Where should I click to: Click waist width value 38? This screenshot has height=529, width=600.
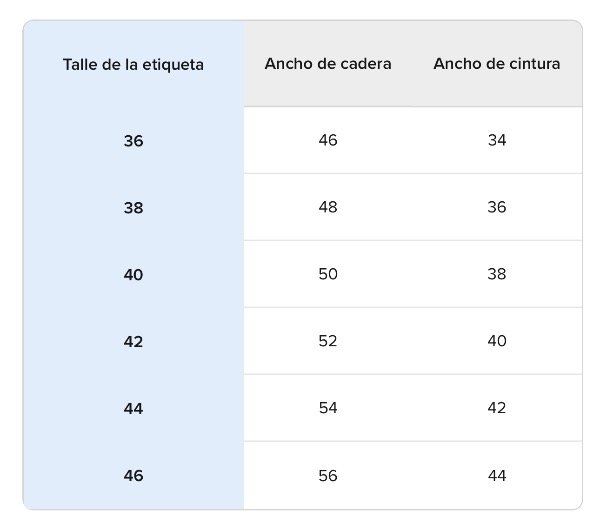(497, 274)
